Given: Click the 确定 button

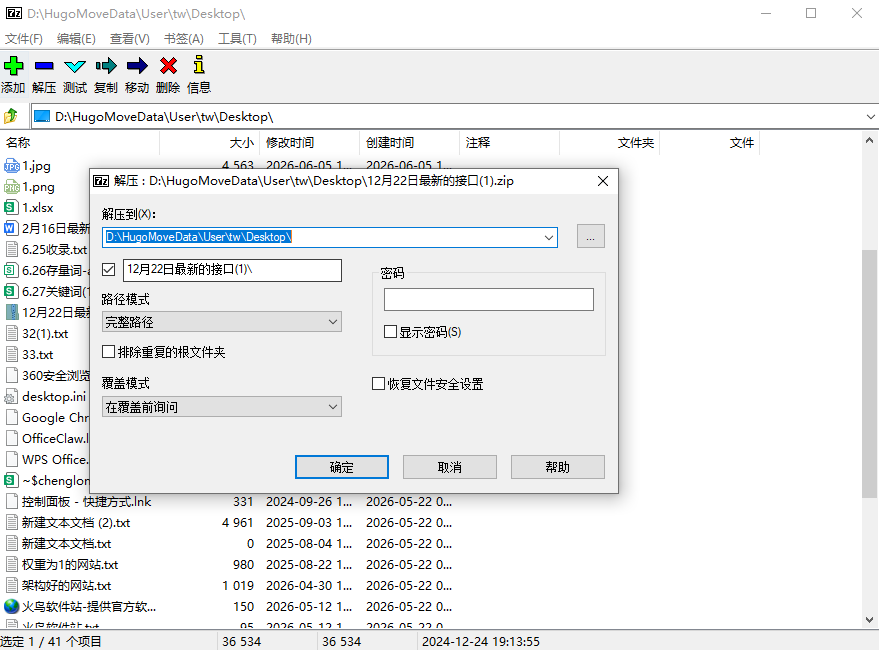Looking at the screenshot, I should coord(341,467).
